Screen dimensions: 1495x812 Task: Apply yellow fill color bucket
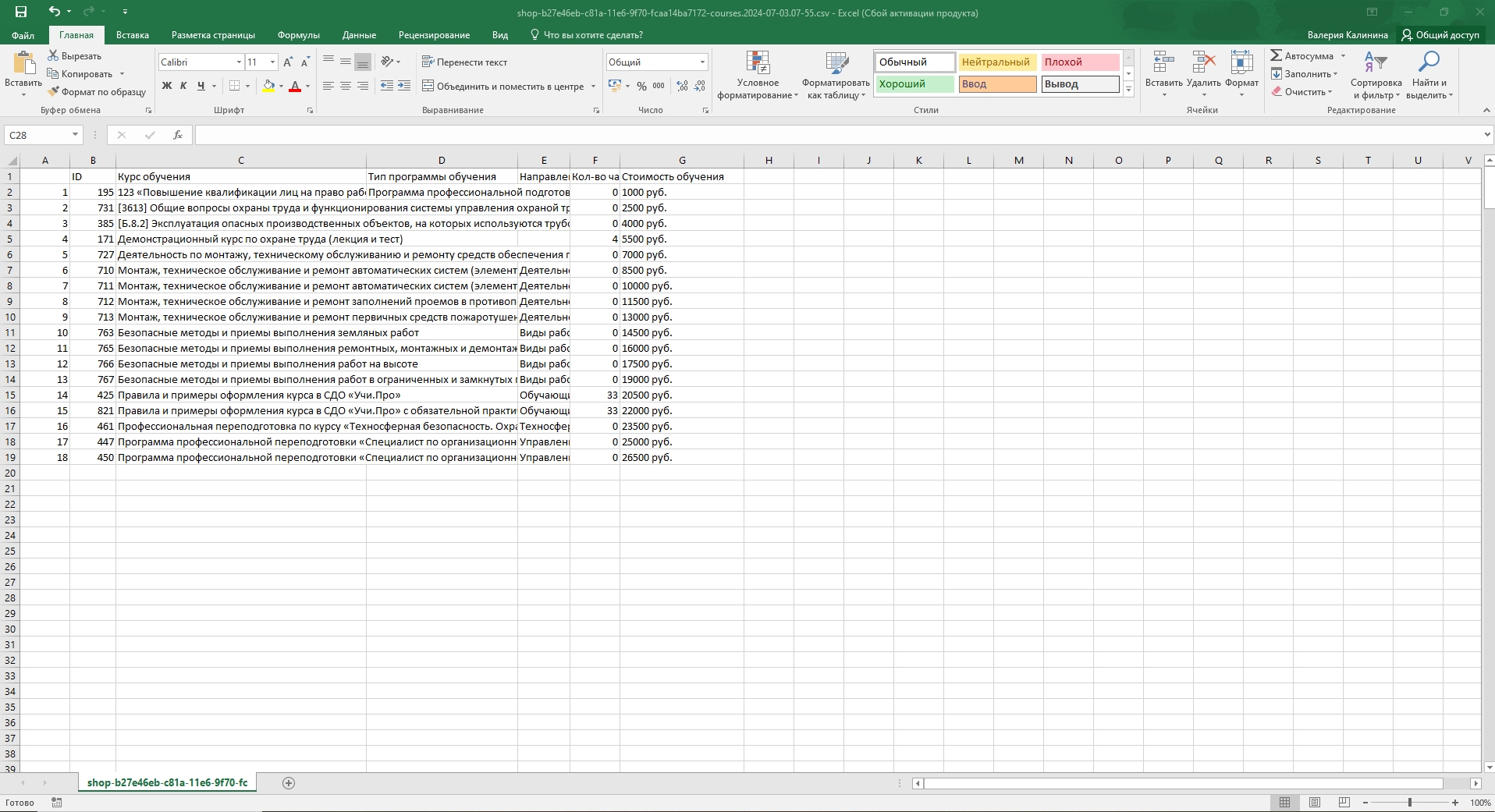click(268, 86)
